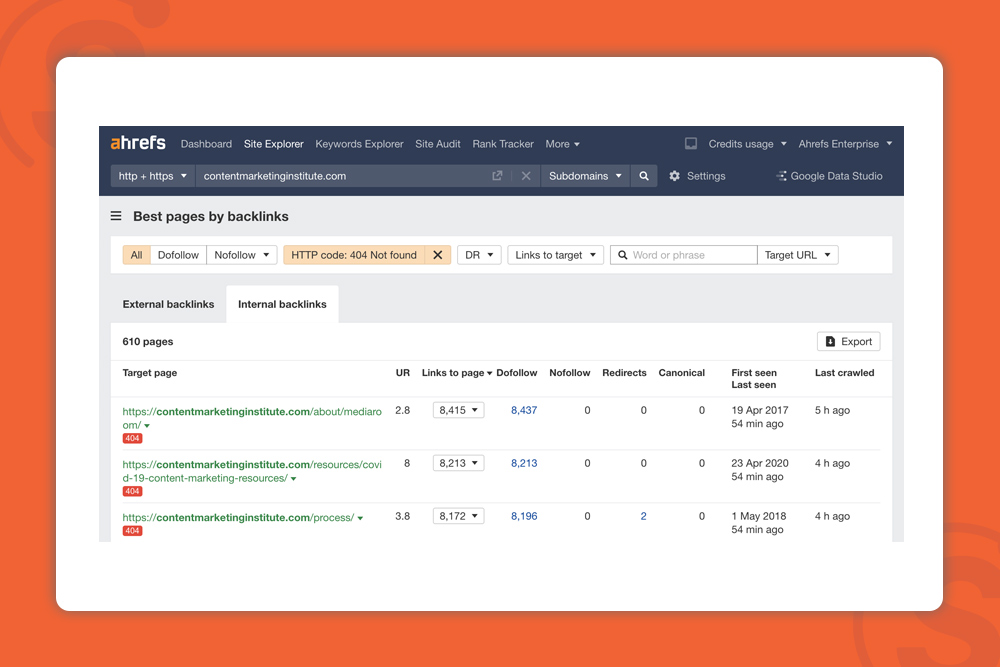The width and height of the screenshot is (1000, 667).
Task: Click the Settings gear icon
Action: 674,176
